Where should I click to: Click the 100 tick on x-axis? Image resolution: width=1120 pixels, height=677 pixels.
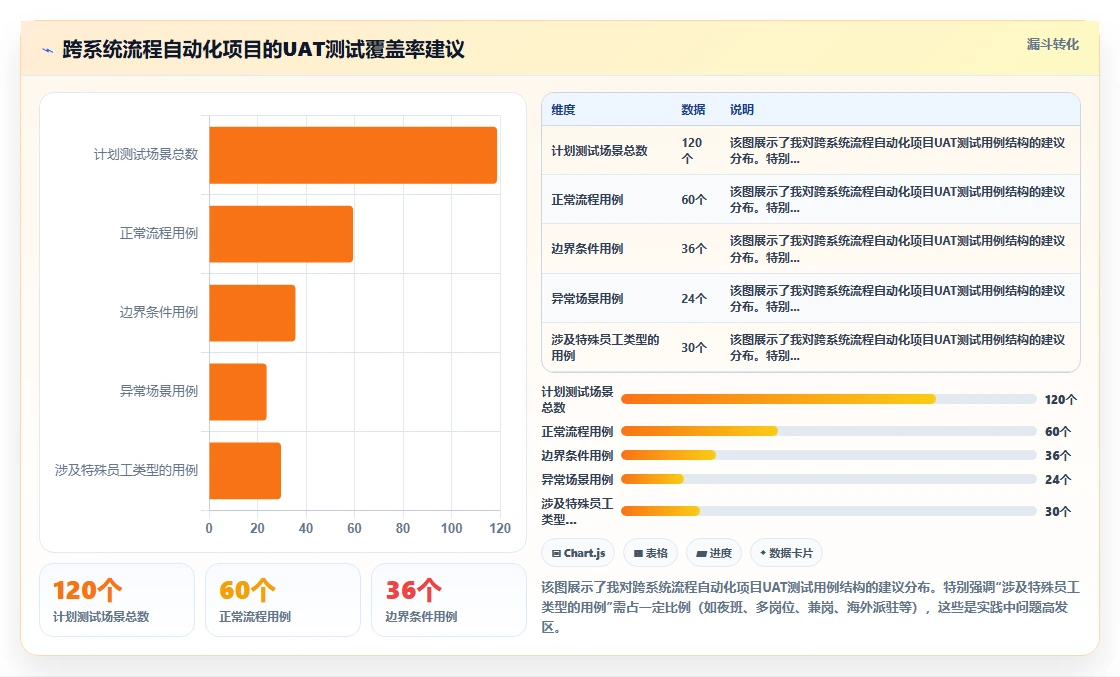coord(451,528)
